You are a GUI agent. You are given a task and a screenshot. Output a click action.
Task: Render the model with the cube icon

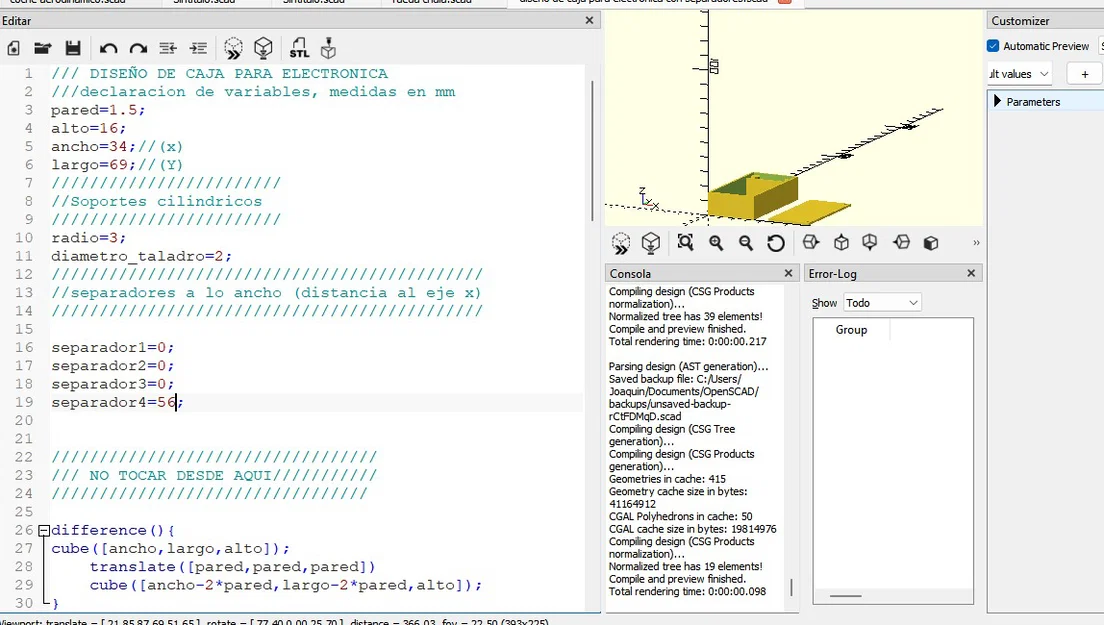(263, 49)
